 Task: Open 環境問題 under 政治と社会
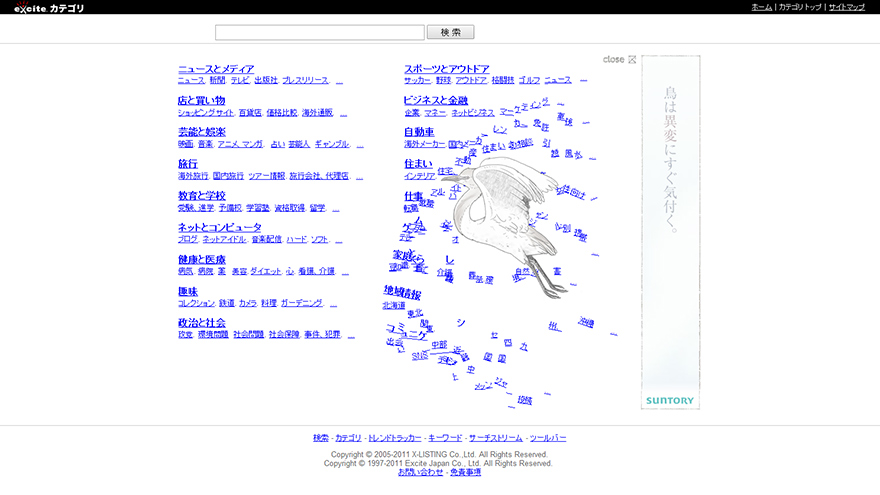click(x=213, y=334)
